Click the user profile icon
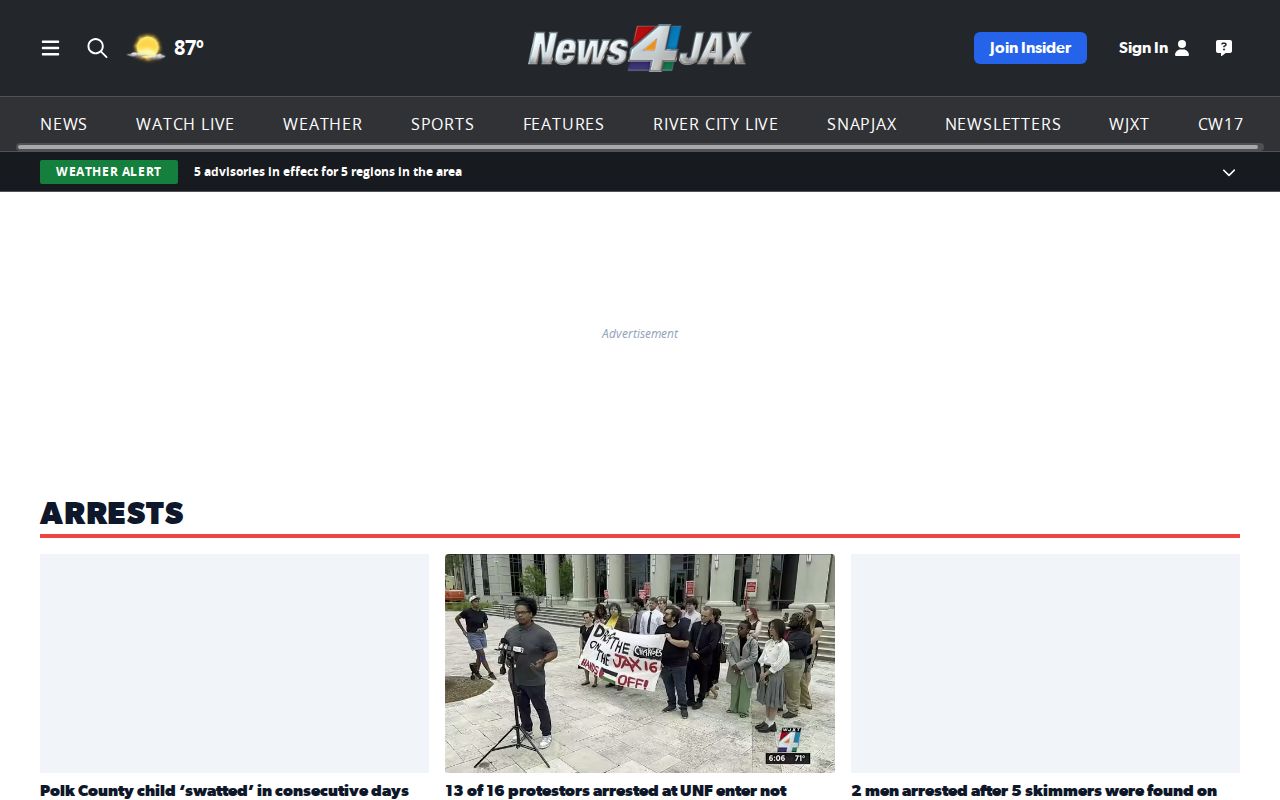This screenshot has height=800, width=1280. coord(1182,48)
